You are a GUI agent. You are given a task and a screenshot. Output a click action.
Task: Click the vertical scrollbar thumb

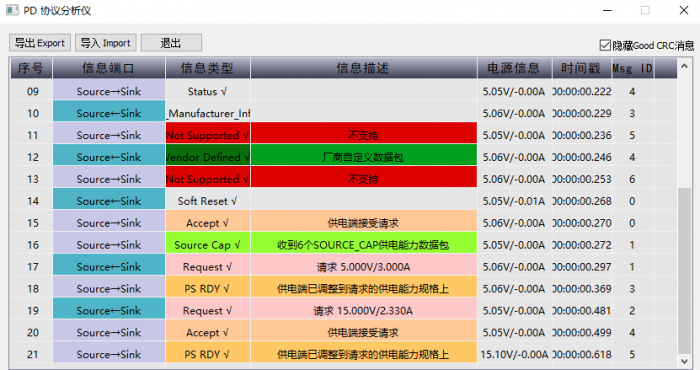point(684,271)
